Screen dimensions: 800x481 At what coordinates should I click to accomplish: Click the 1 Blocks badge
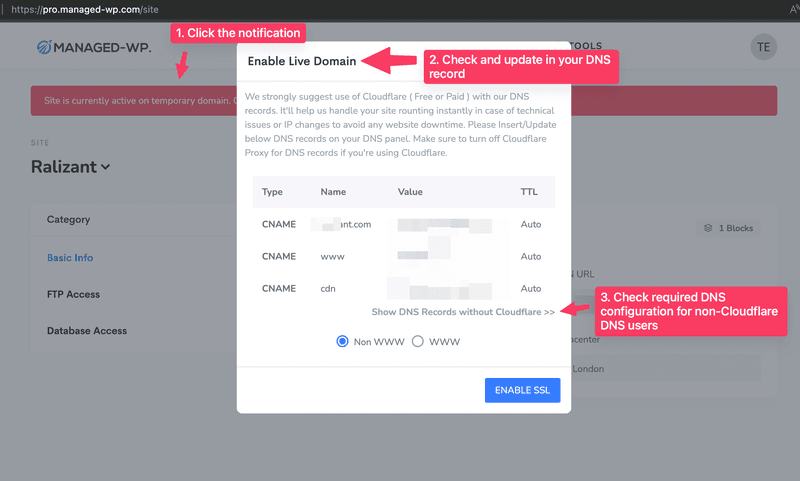pyautogui.click(x=729, y=228)
